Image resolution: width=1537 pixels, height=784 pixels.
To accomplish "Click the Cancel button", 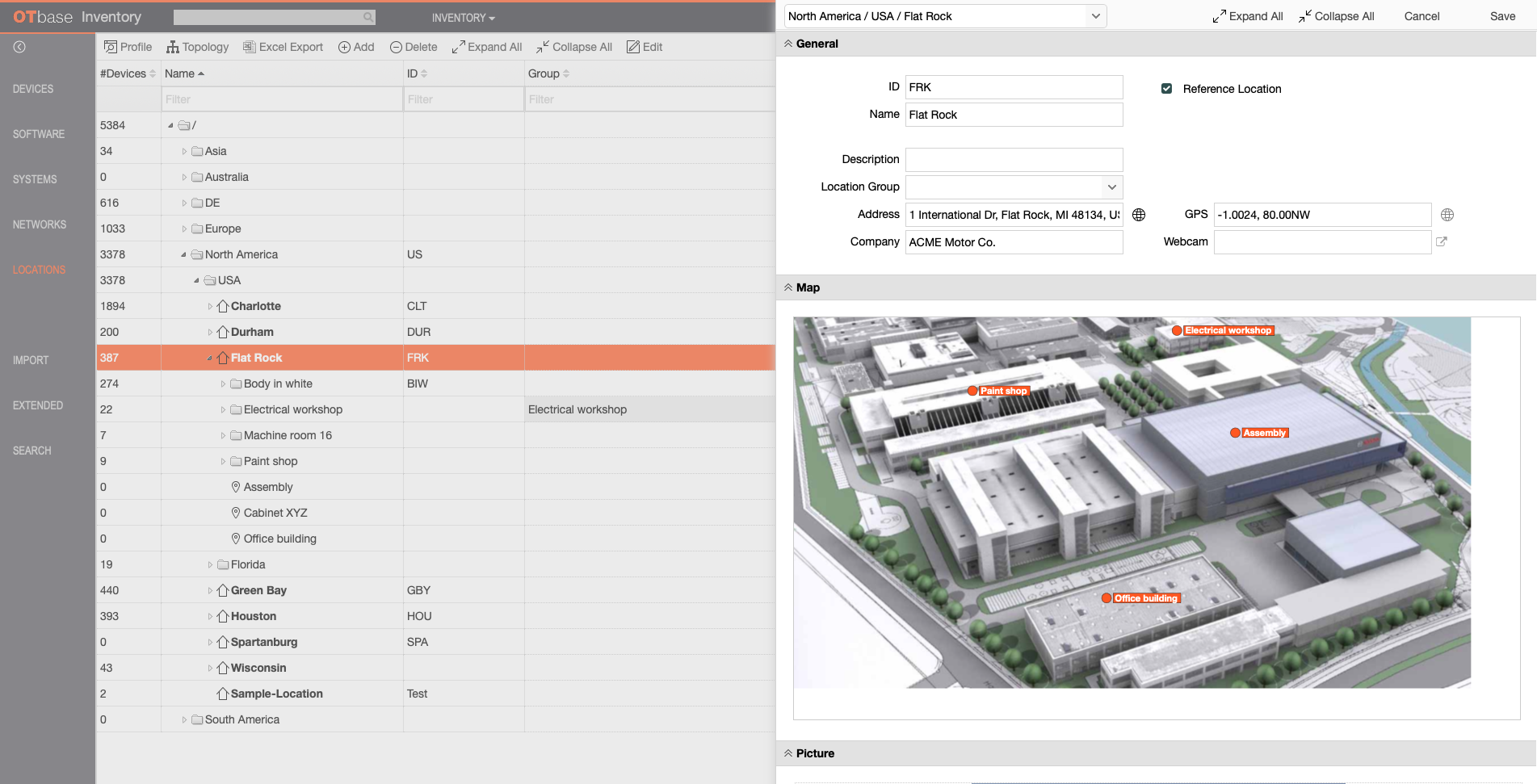I will pos(1422,16).
